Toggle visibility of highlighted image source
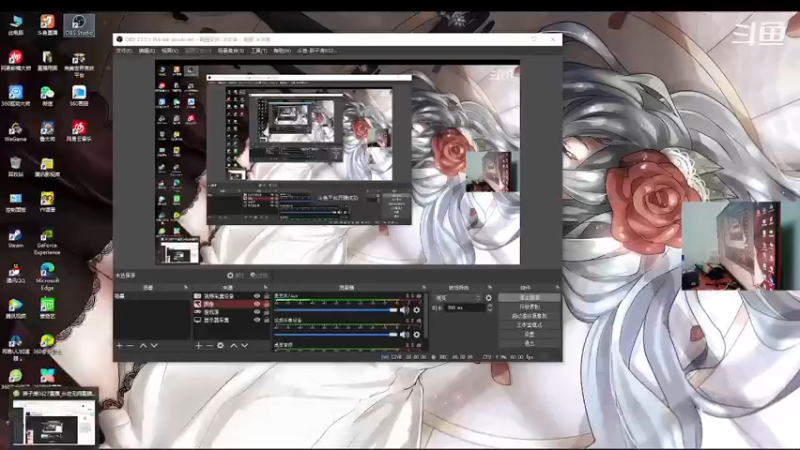 click(x=257, y=304)
